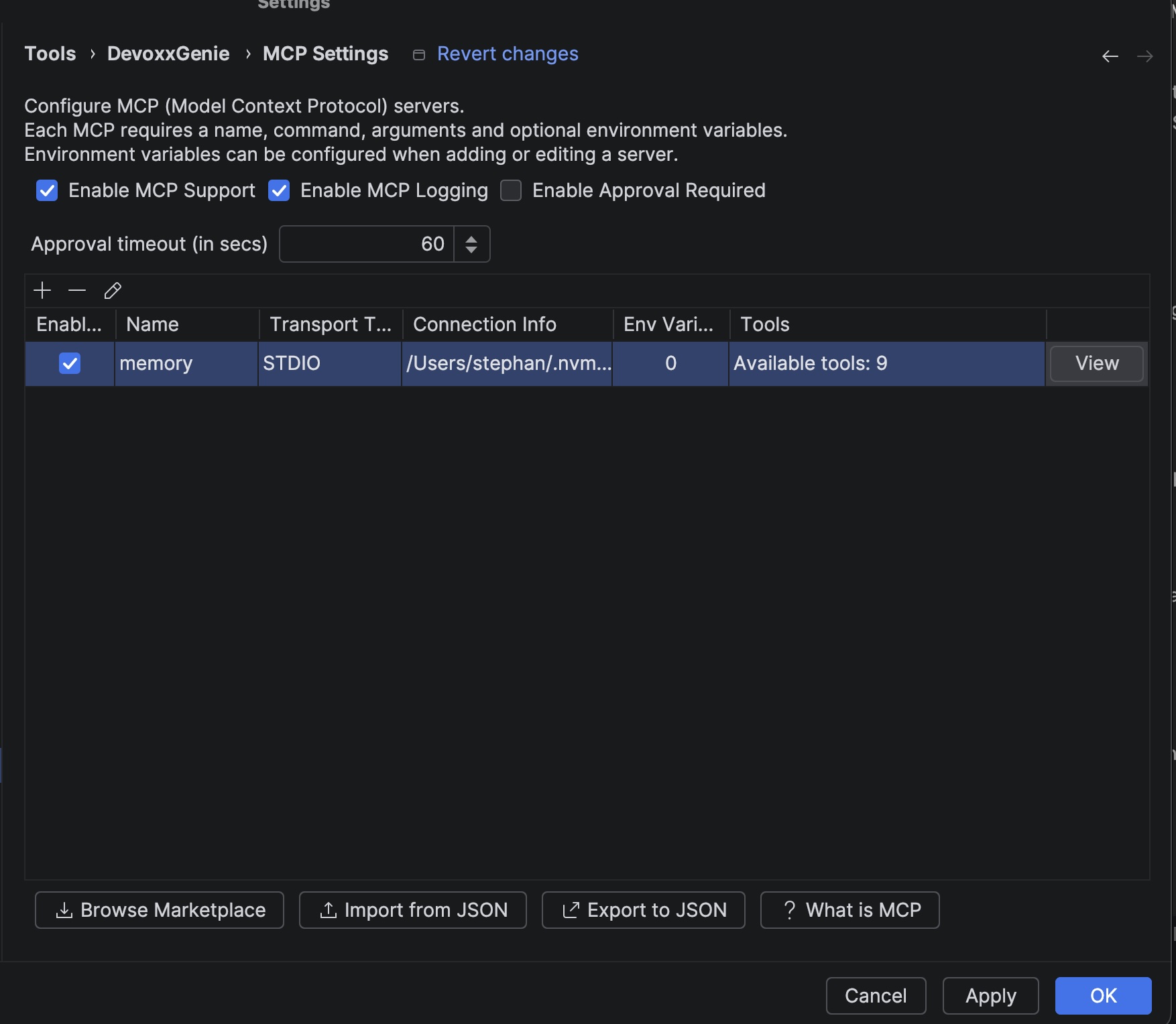Image resolution: width=1176 pixels, height=1024 pixels.
Task: View tools of the memory server
Action: click(x=1097, y=363)
